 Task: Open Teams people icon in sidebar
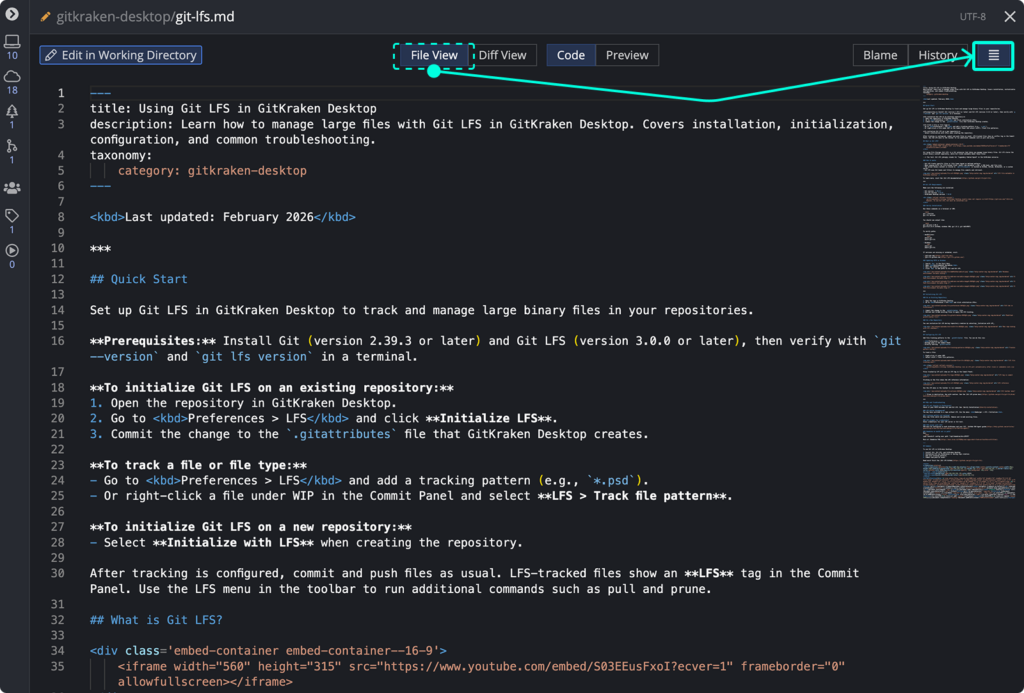pyautogui.click(x=12, y=187)
